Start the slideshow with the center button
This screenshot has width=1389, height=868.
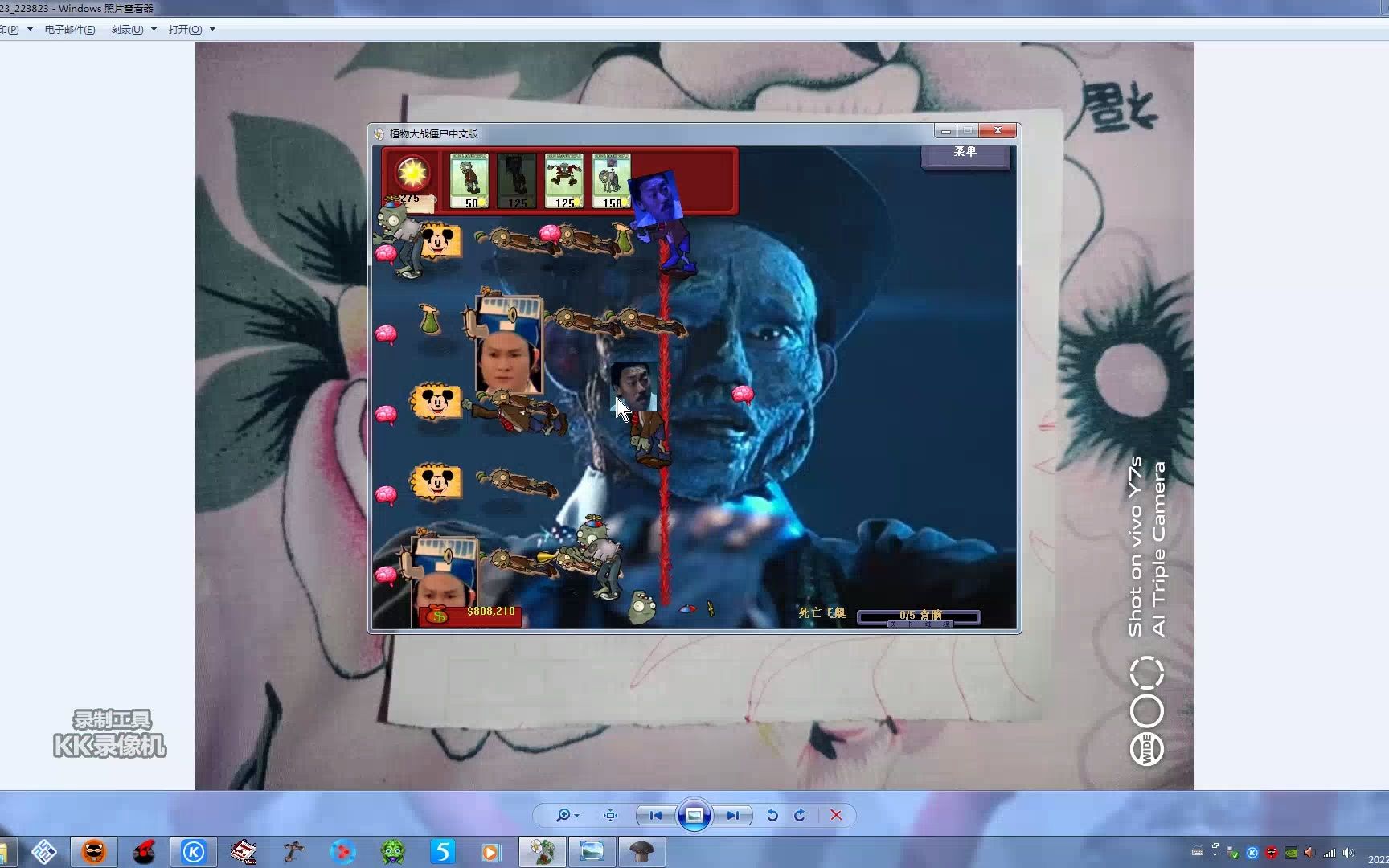pos(694,816)
